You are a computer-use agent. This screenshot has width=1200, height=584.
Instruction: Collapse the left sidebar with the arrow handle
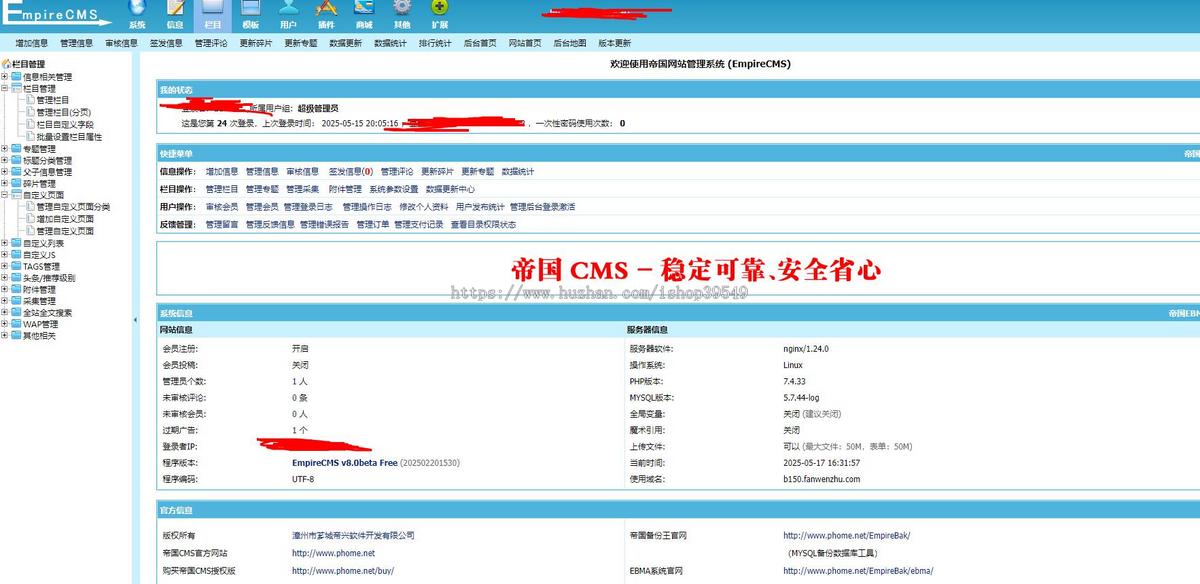[135, 320]
